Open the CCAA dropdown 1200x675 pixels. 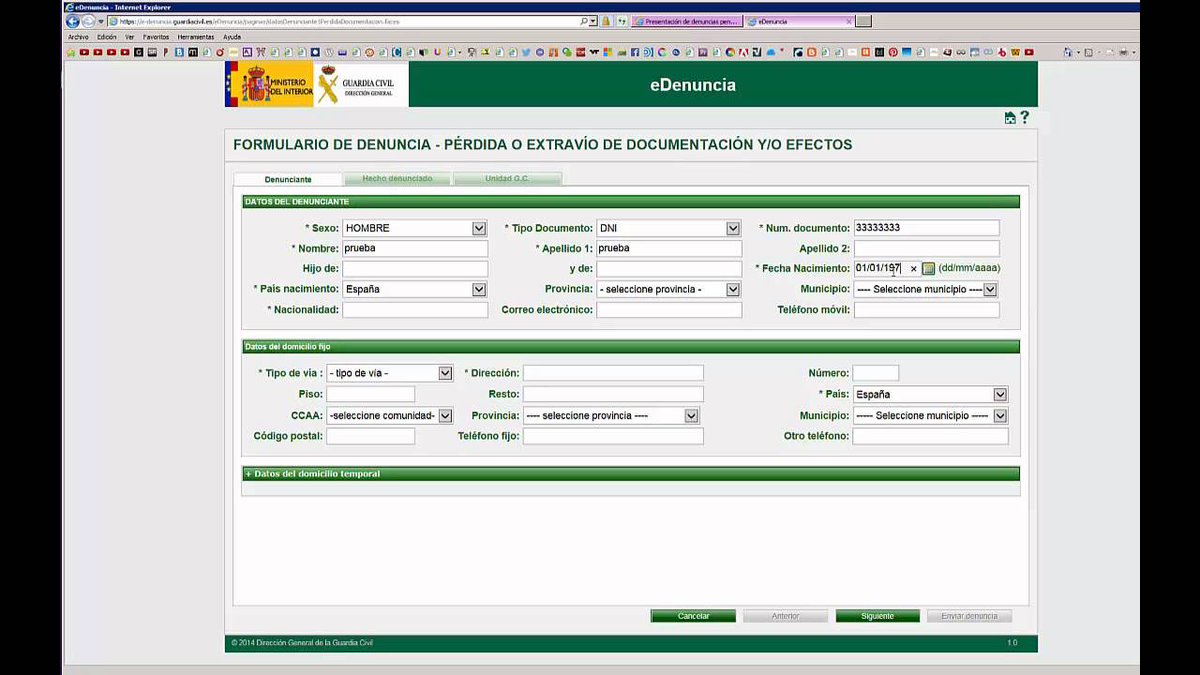click(x=390, y=415)
